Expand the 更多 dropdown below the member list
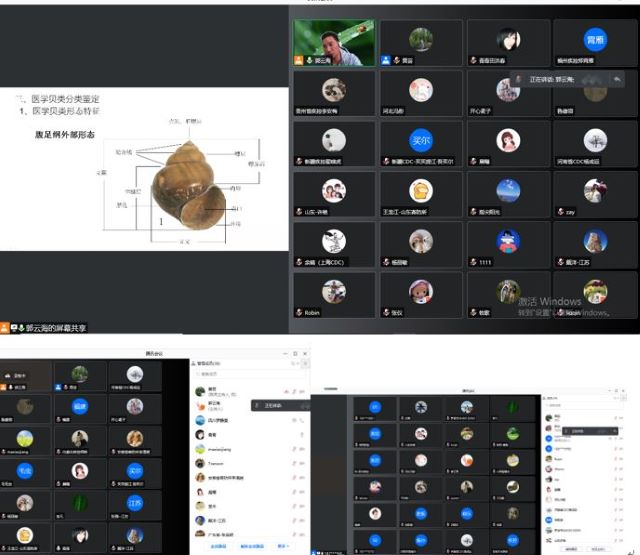The image size is (640, 555). click(x=283, y=546)
